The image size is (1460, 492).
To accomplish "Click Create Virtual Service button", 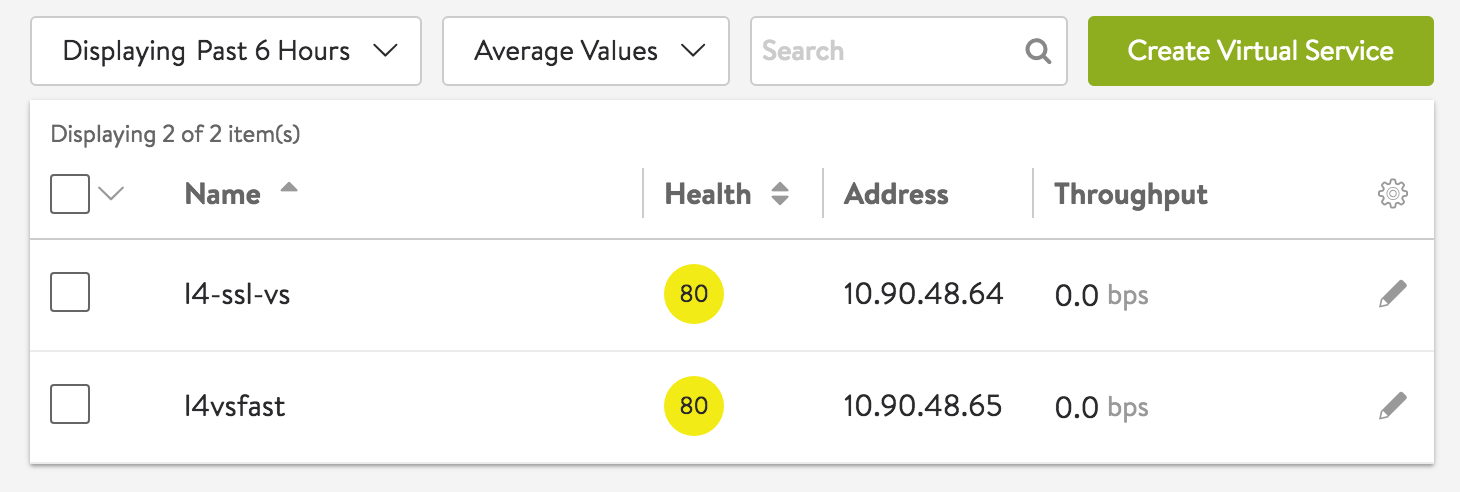I will pos(1260,51).
